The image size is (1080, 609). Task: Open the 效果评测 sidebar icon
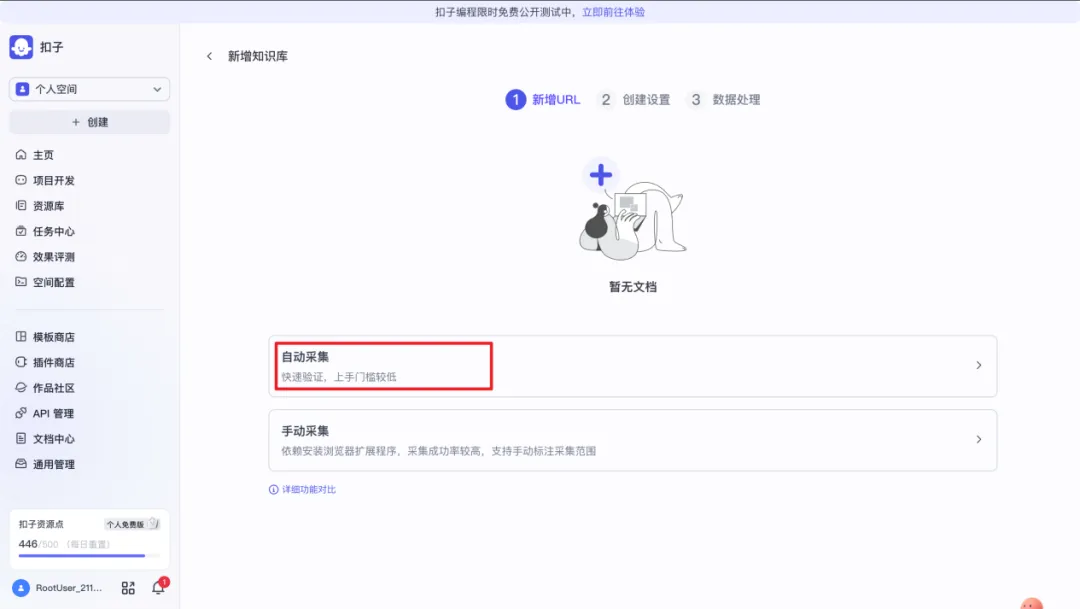pyautogui.click(x=21, y=256)
